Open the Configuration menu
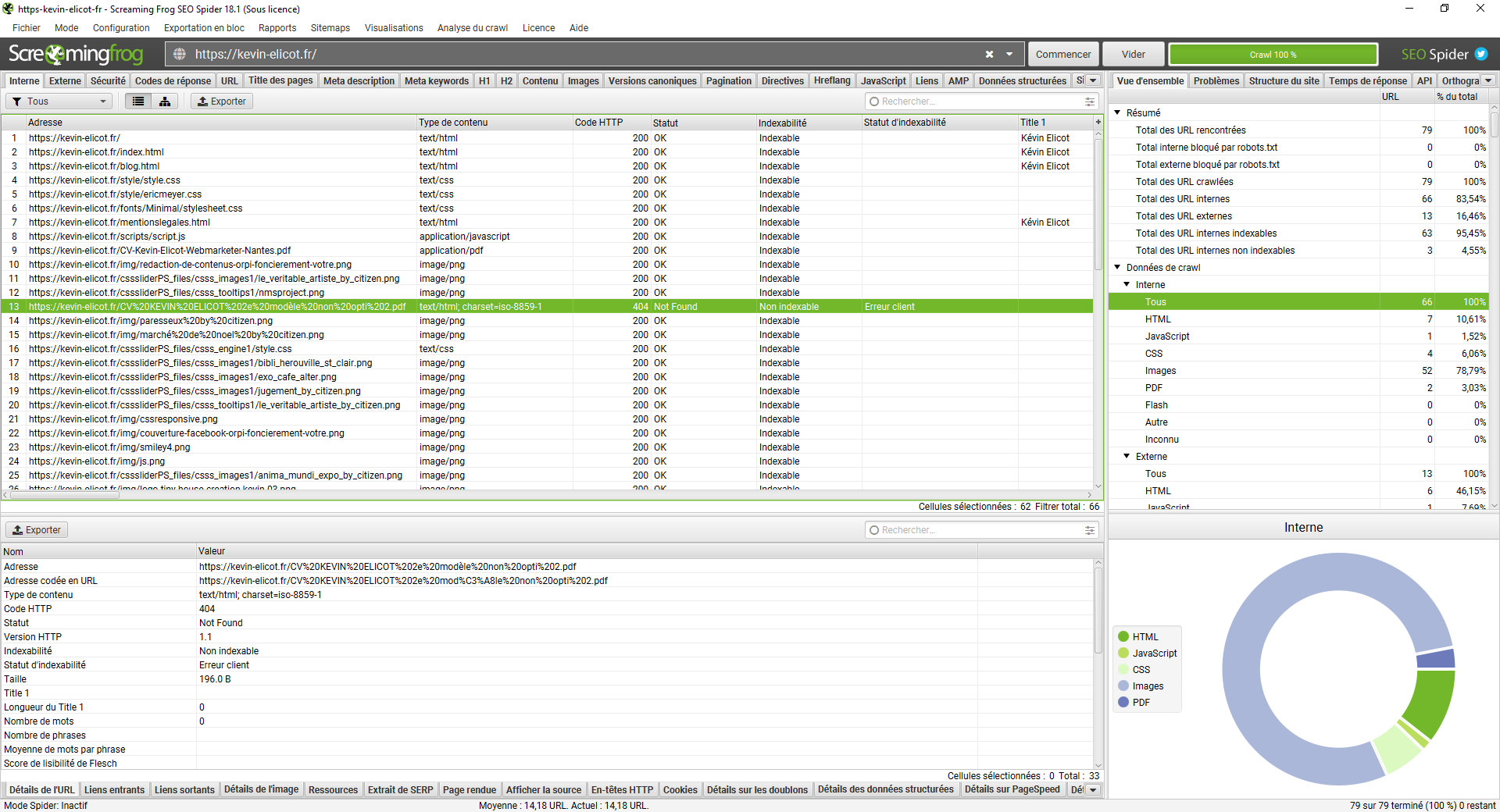Viewport: 1500px width, 812px height. 121,28
